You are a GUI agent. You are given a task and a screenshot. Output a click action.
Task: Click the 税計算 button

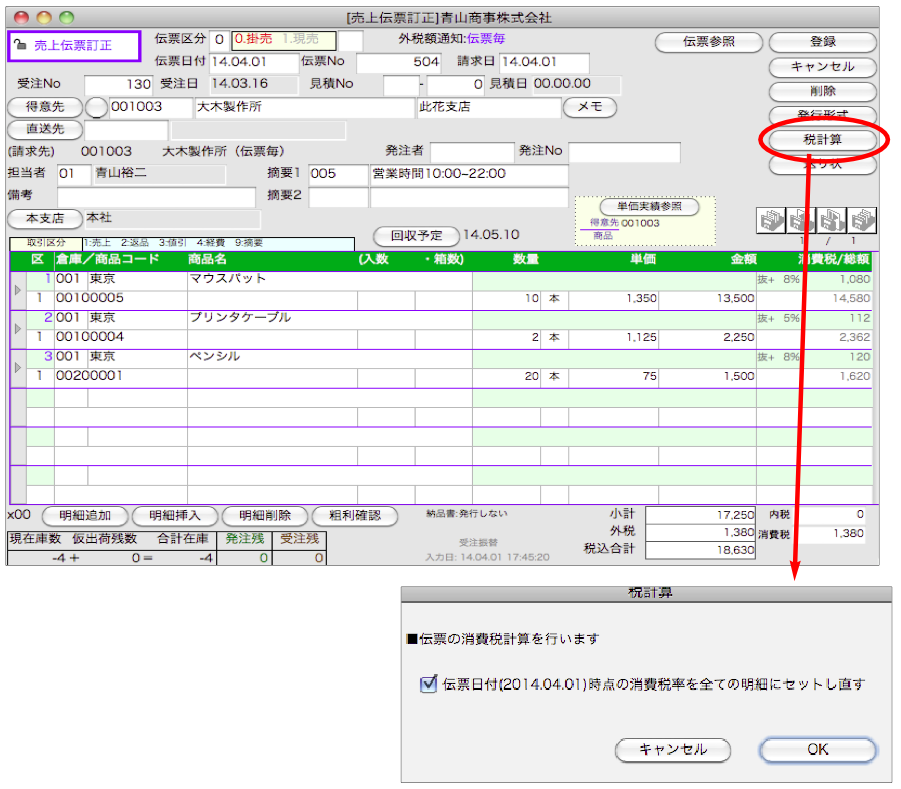pos(822,140)
